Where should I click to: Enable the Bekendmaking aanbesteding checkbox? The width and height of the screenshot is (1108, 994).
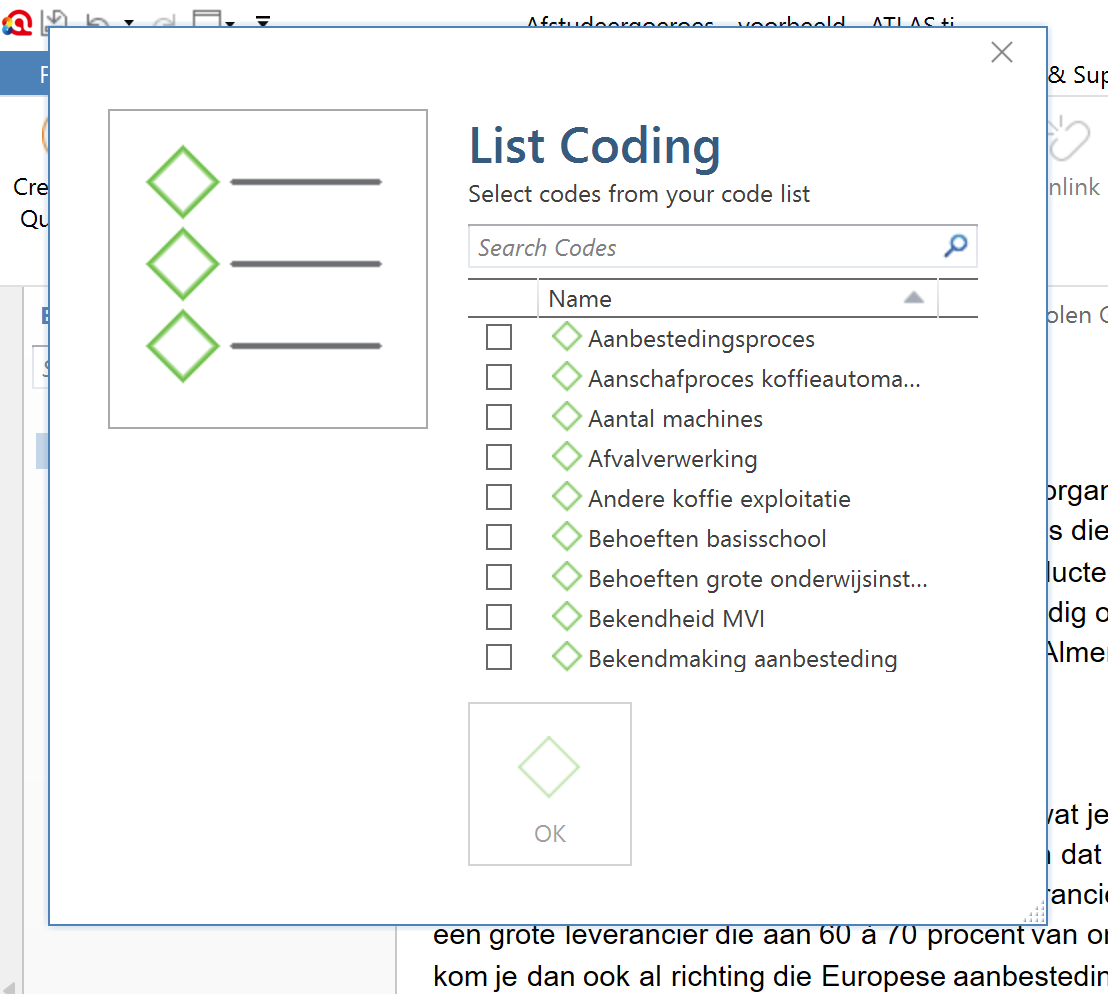pos(499,658)
